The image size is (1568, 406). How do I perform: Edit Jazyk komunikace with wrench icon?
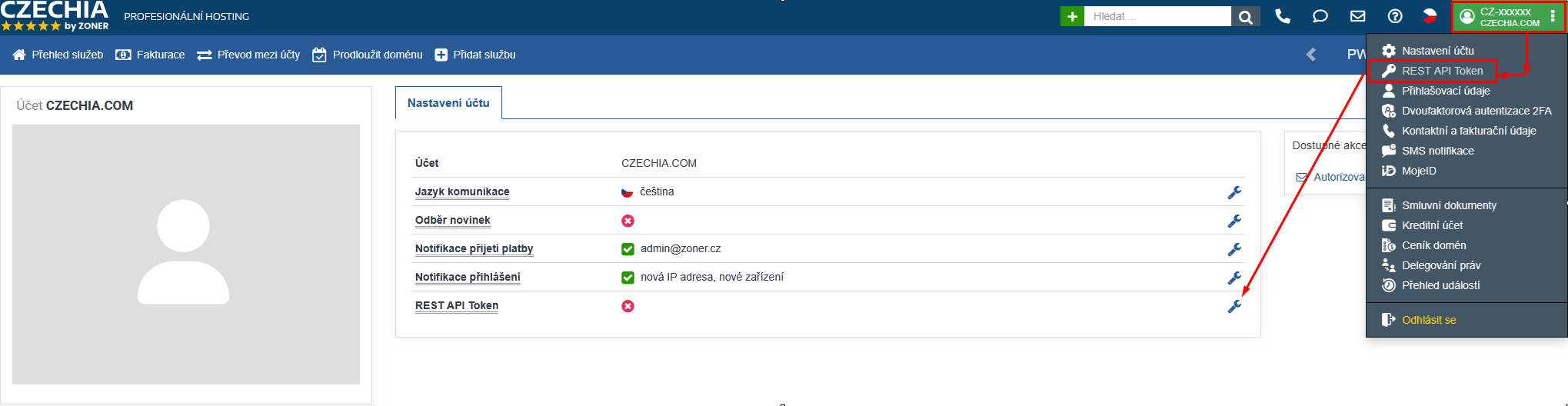1234,192
